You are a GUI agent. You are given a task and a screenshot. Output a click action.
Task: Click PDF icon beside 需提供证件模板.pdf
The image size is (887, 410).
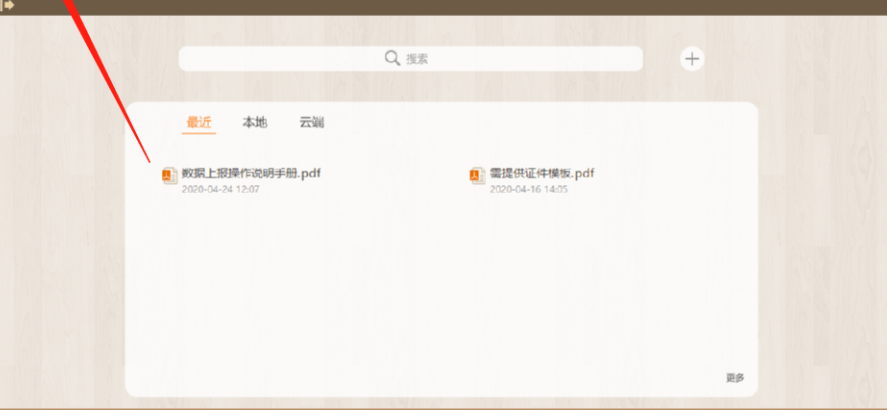click(x=477, y=176)
